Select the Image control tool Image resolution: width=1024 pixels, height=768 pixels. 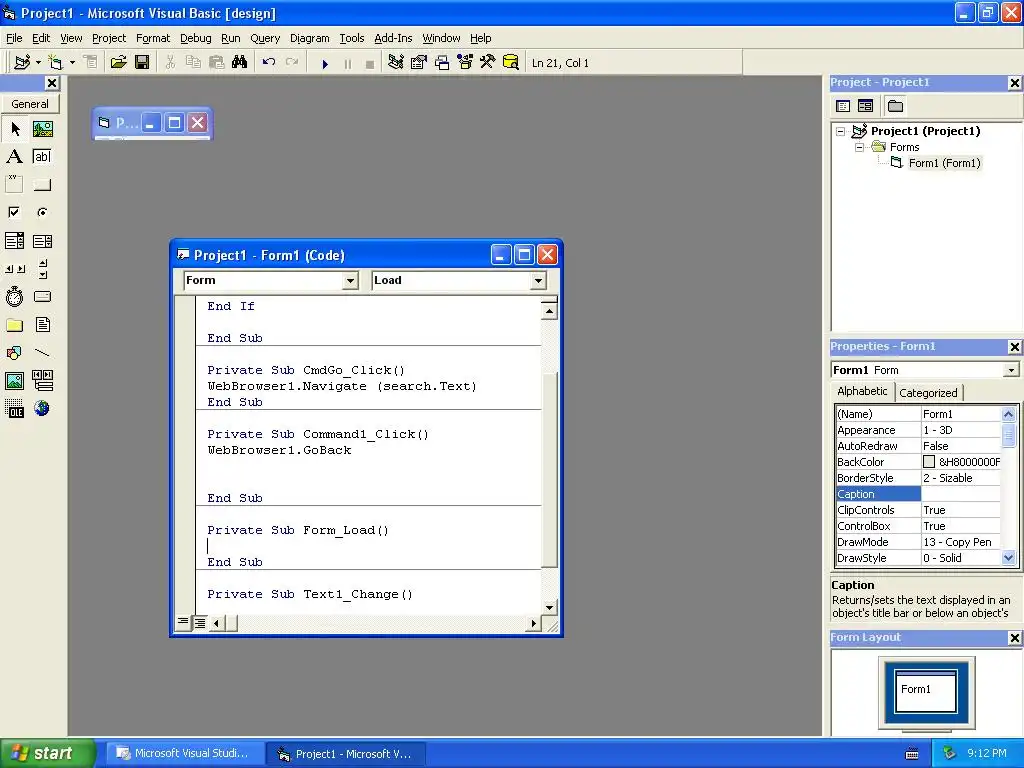coord(14,381)
